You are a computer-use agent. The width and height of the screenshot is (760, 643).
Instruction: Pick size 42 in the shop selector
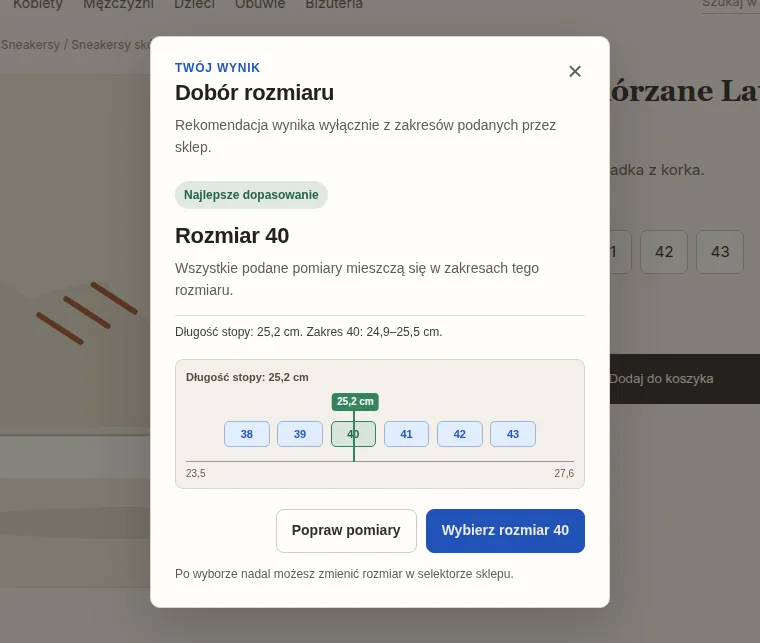coord(664,252)
